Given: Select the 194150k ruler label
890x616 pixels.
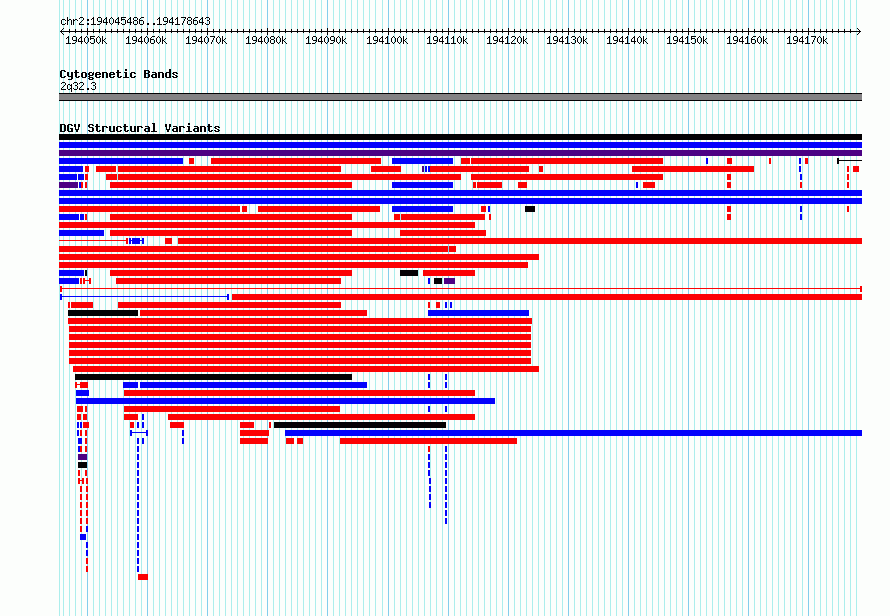Looking at the screenshot, I should click(x=687, y=40).
